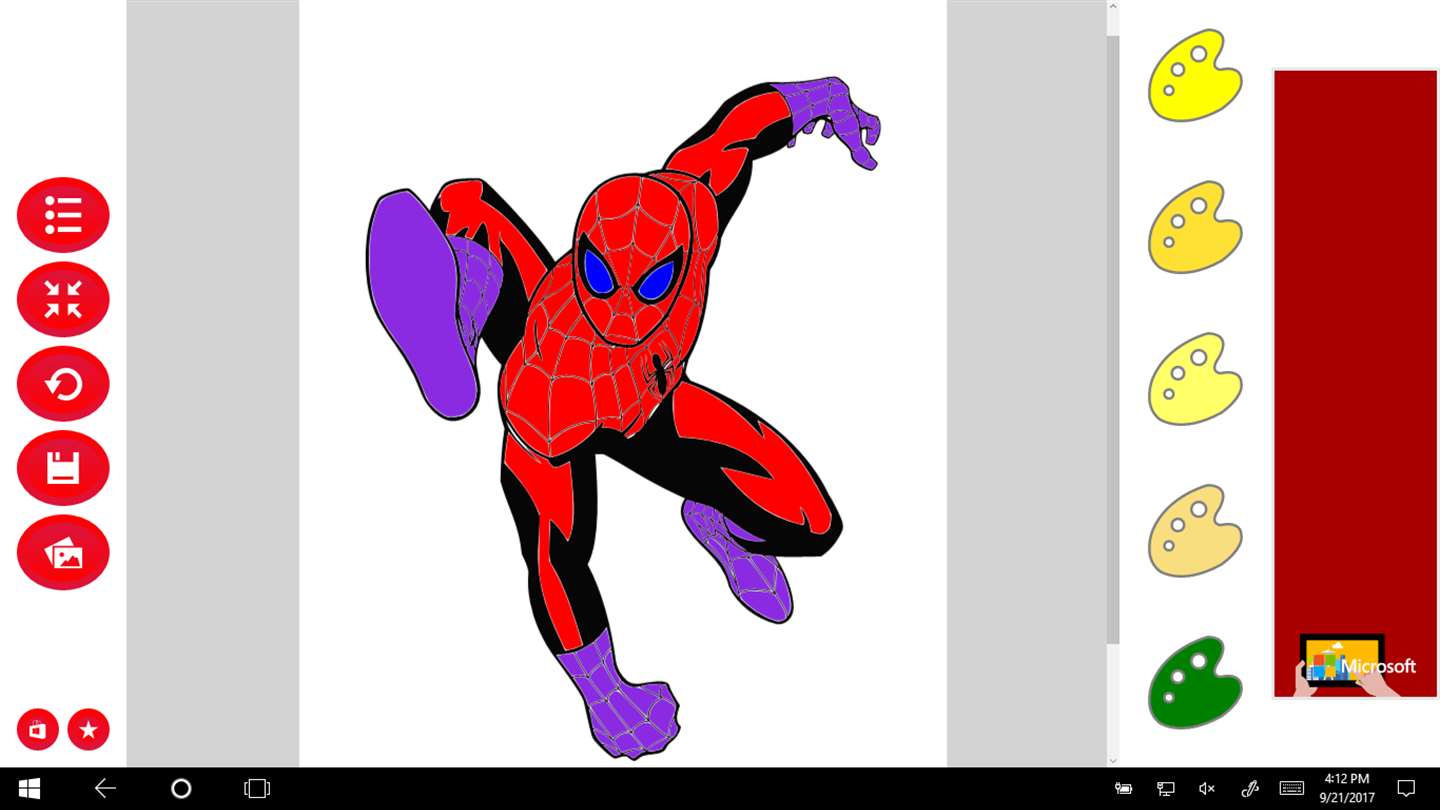1440x810 pixels.
Task: Save the drawing with the floppy disk button
Action: 63,468
